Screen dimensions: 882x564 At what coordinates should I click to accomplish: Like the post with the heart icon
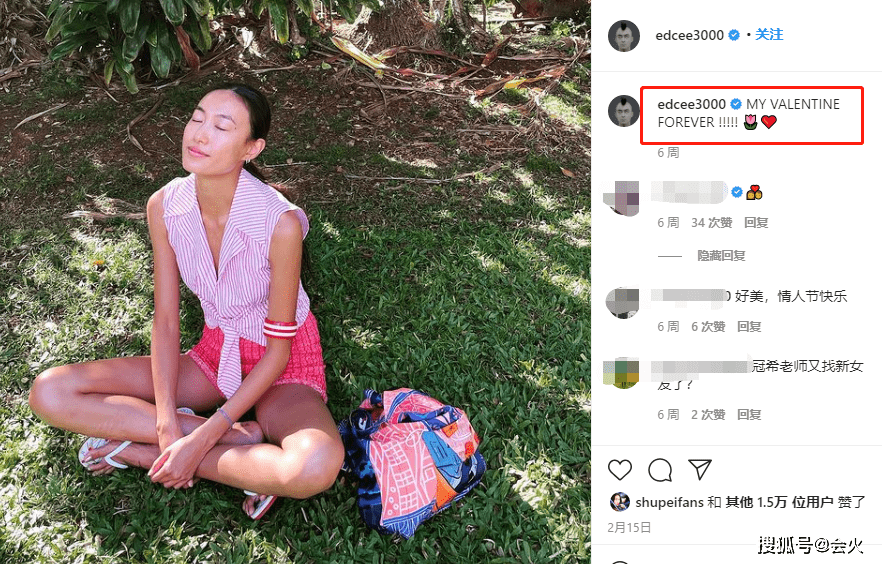(620, 470)
